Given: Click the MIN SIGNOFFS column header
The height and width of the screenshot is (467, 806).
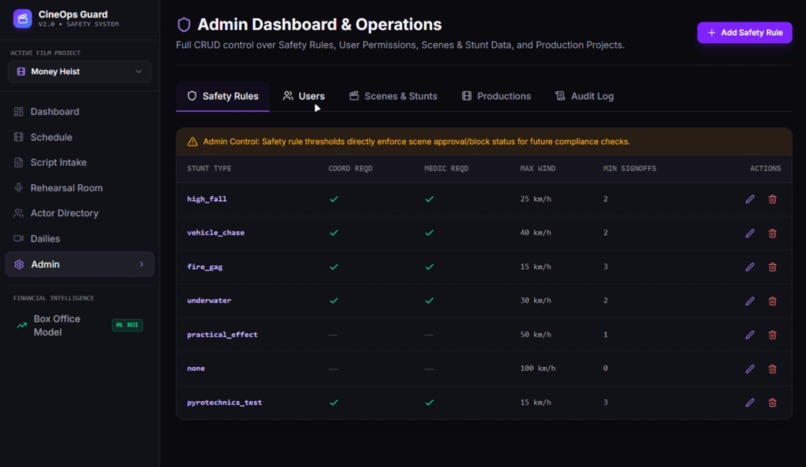Looking at the screenshot, I should click(630, 169).
